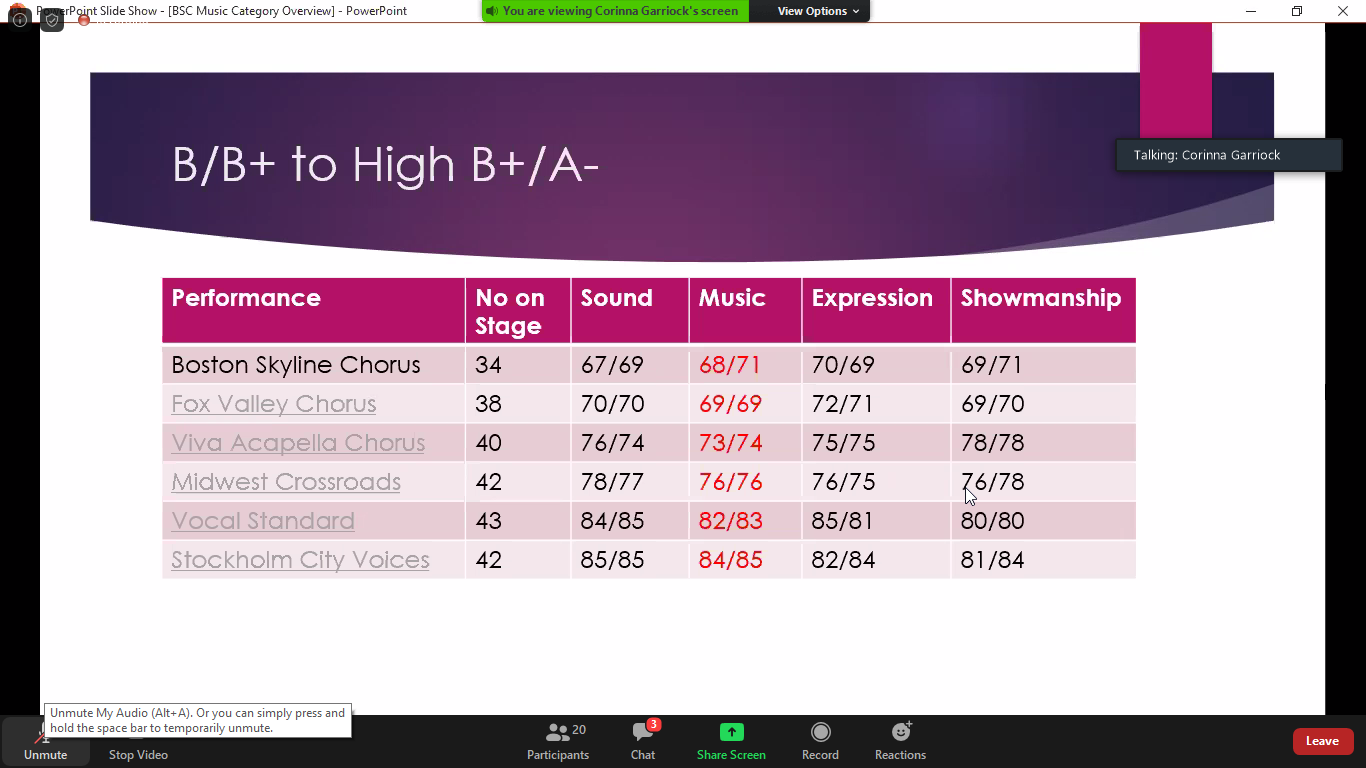Click Expression score 85/81

[843, 521]
